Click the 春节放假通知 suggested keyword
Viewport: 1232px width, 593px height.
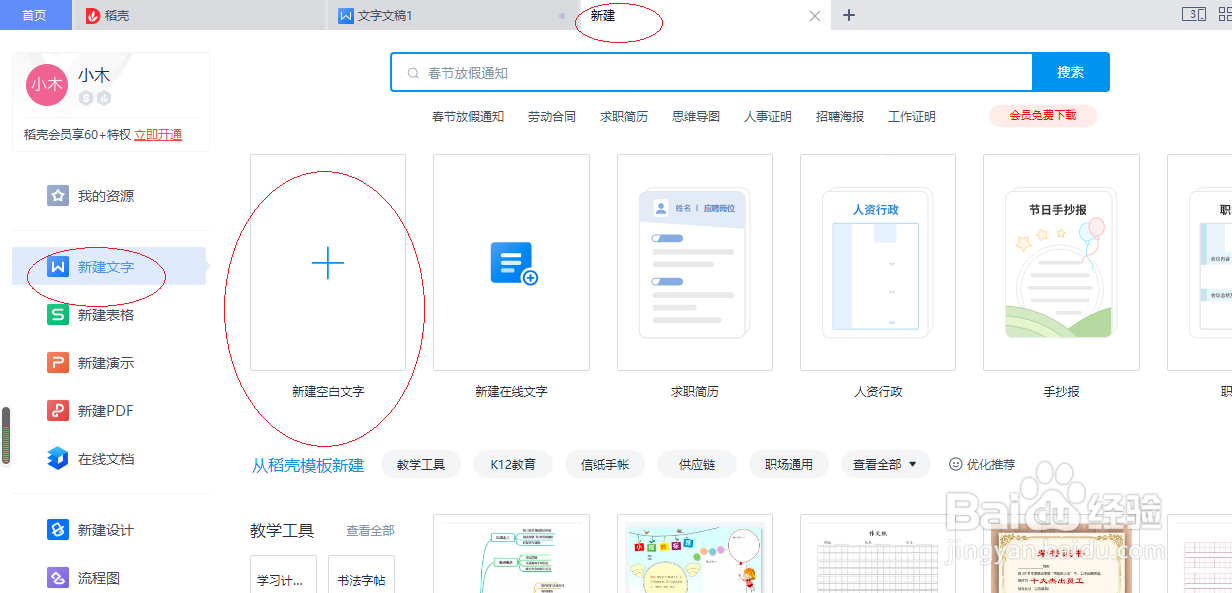pyautogui.click(x=468, y=116)
